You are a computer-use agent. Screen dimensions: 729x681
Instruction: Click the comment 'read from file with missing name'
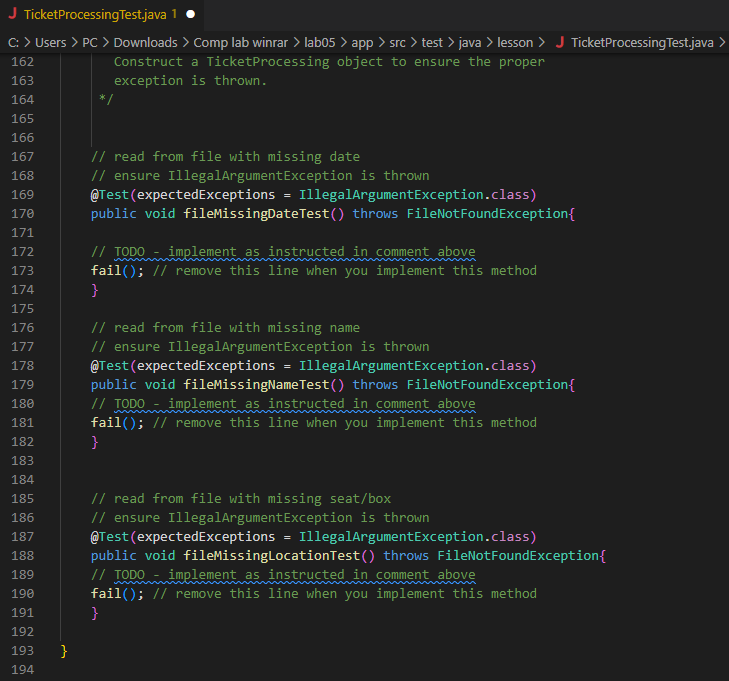[x=225, y=328]
